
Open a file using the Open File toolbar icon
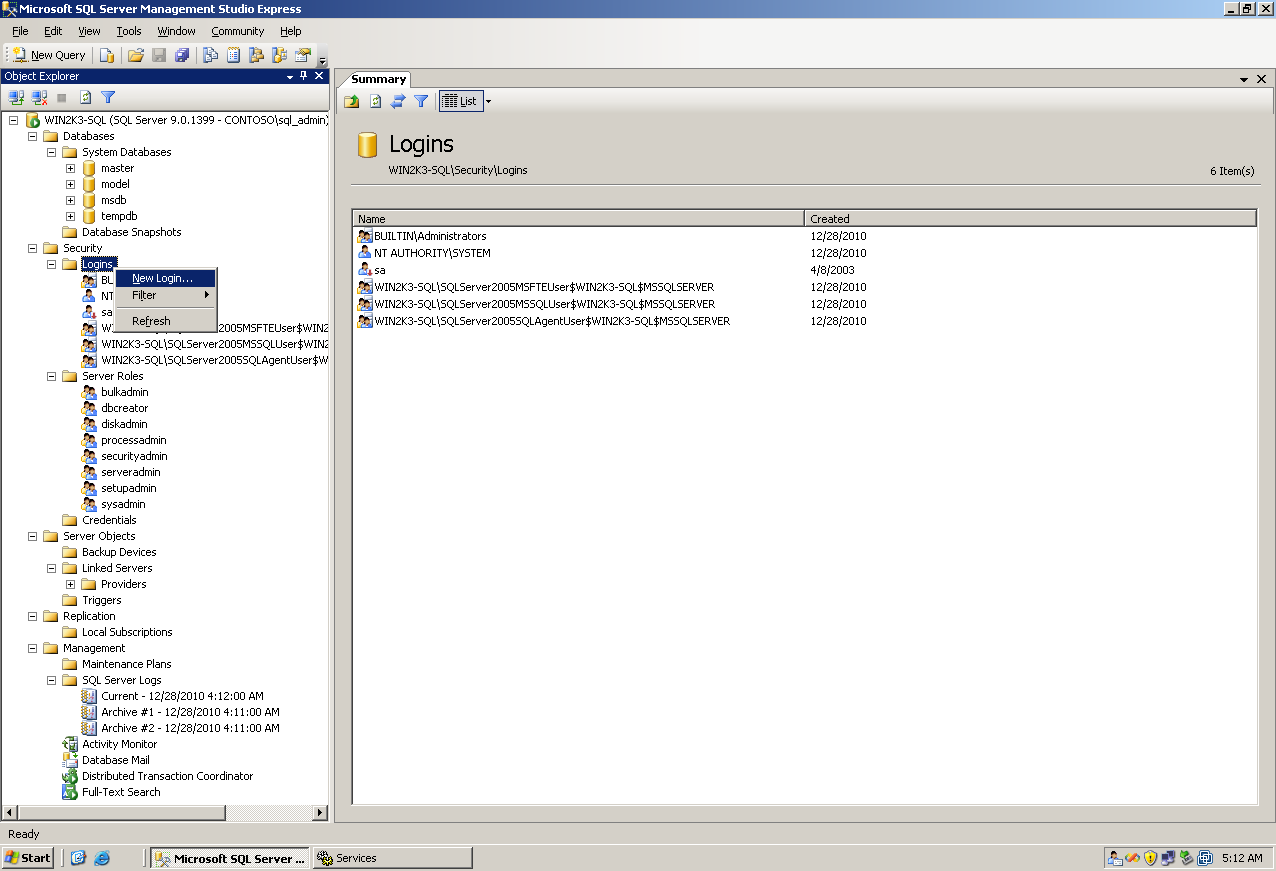click(x=135, y=55)
